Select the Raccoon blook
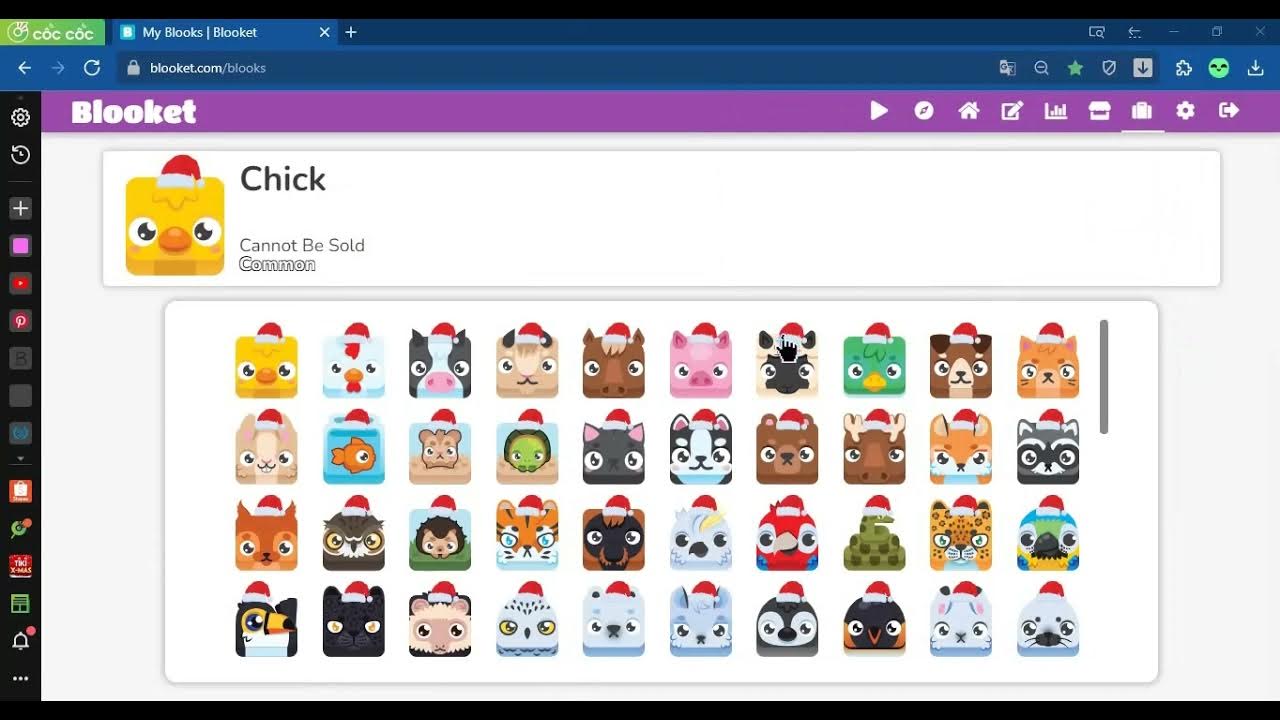 [1048, 447]
